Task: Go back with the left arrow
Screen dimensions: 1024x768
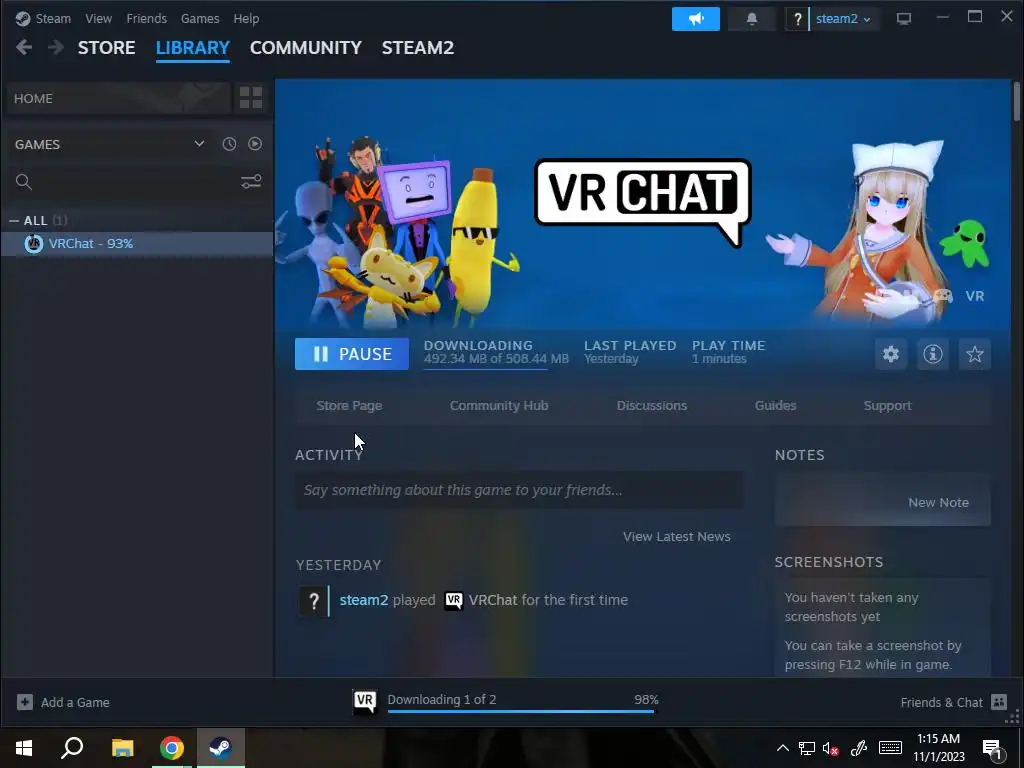Action: [x=24, y=47]
